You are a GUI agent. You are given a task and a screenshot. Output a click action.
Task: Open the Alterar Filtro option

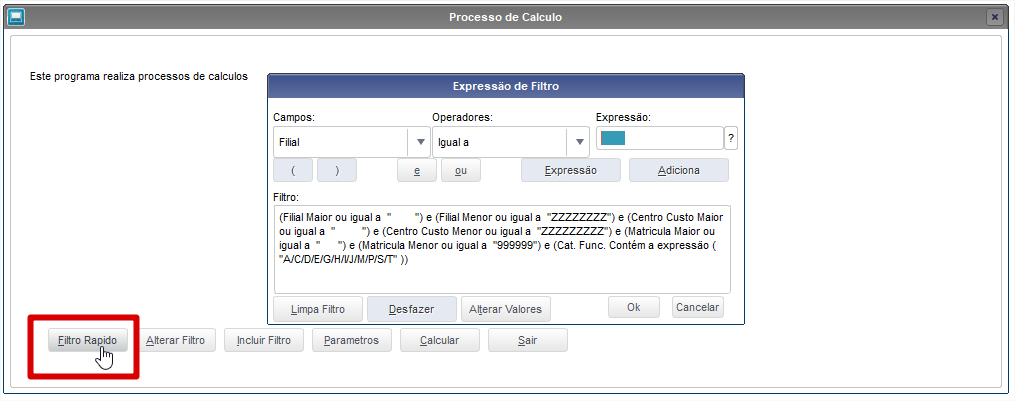pyautogui.click(x=175, y=340)
